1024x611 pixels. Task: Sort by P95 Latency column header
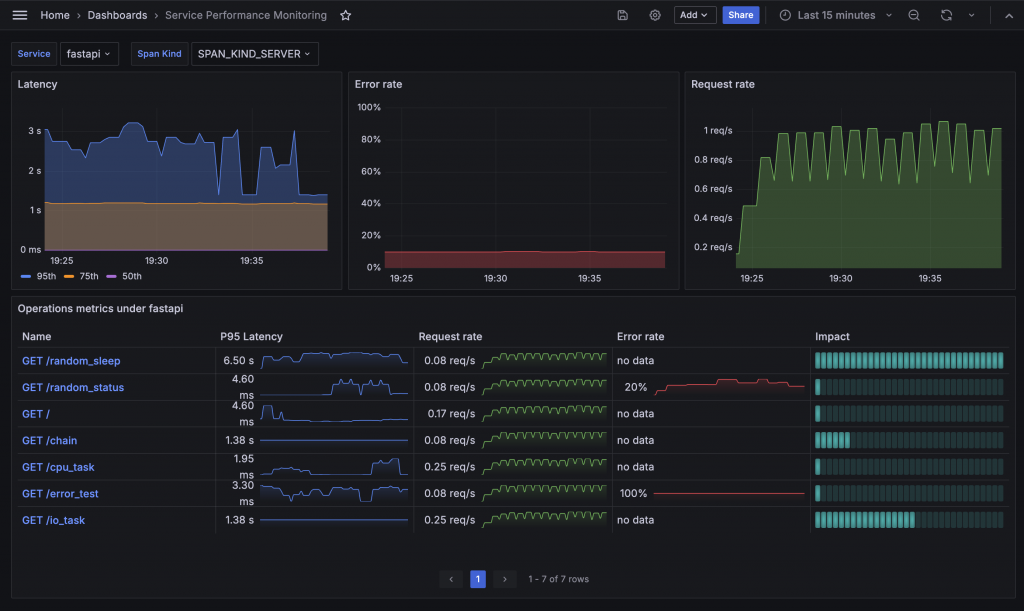click(x=251, y=336)
